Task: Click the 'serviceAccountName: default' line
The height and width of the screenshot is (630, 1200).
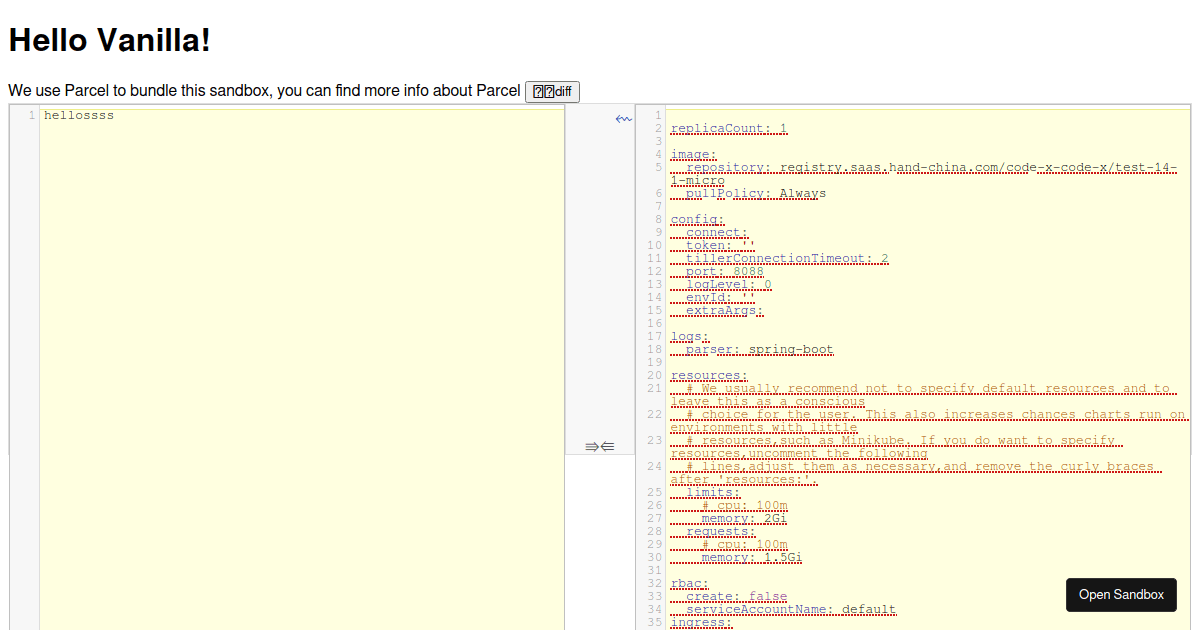Action: pyautogui.click(x=791, y=609)
